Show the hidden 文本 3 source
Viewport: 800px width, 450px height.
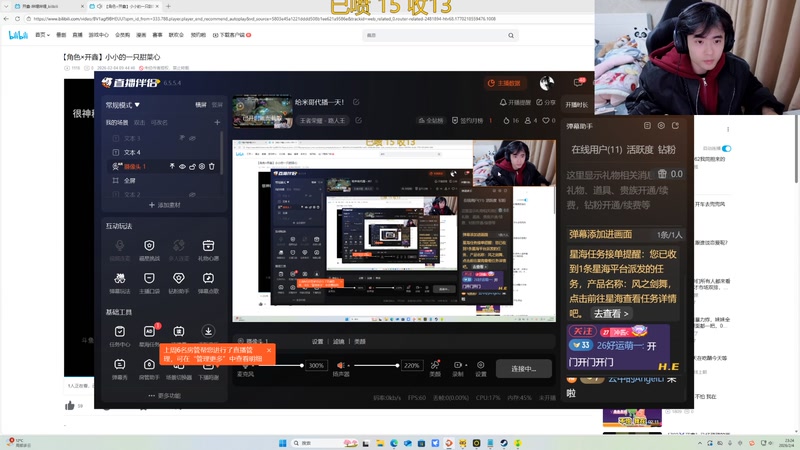coord(192,138)
